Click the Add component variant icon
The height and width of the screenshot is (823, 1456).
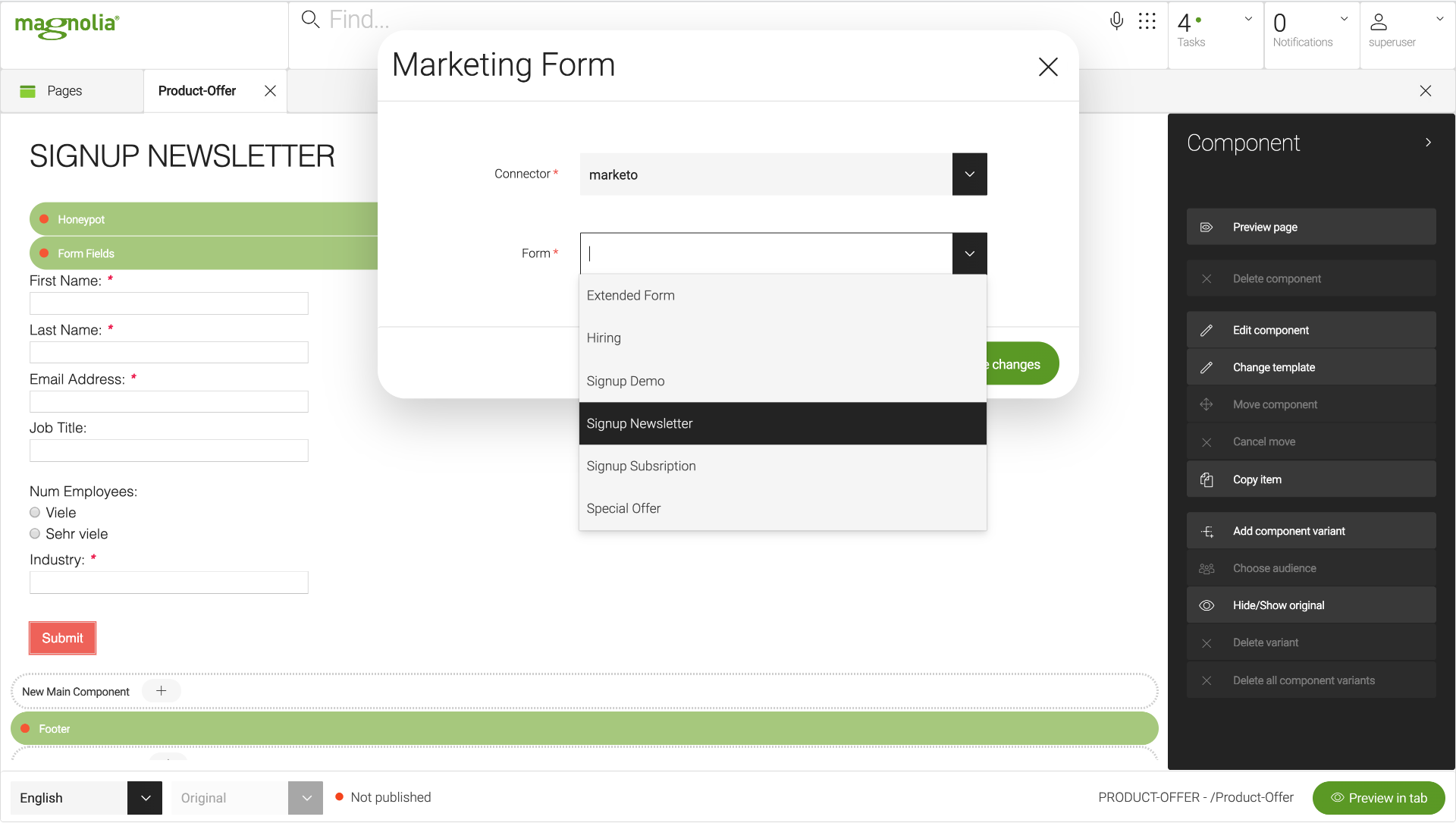(1207, 530)
